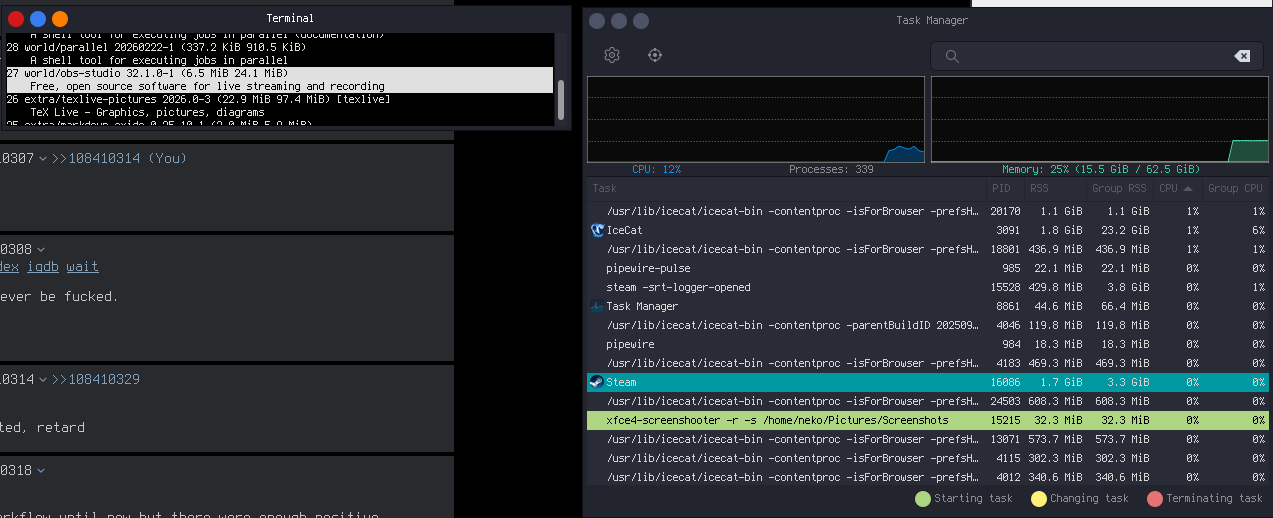The width and height of the screenshot is (1273, 518).
Task: Open the 'wait' image search link
Action: [83, 267]
